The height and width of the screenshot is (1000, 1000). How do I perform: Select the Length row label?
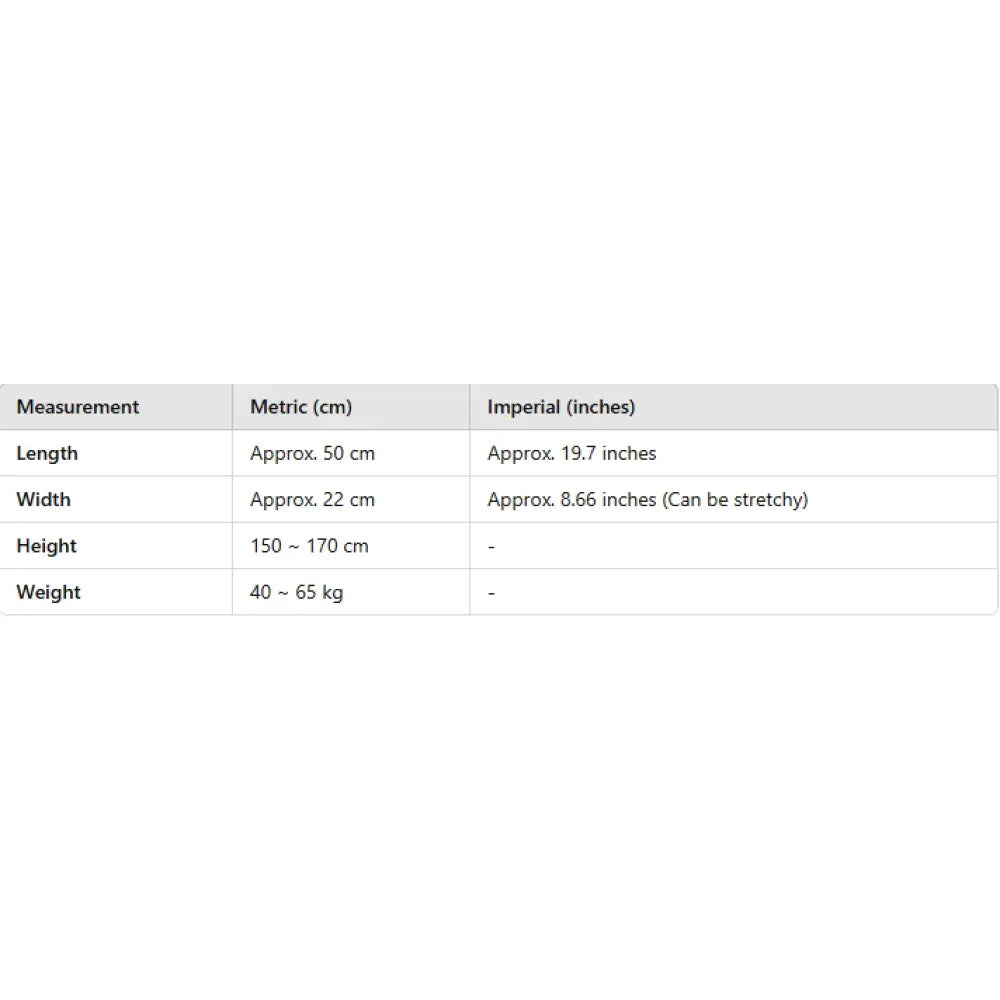[47, 453]
